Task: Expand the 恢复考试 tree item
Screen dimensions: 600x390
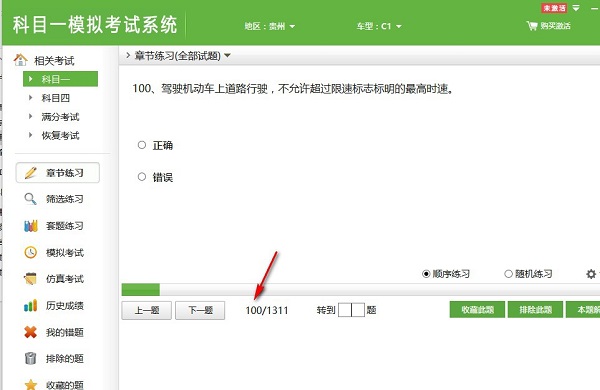Action: (31, 135)
